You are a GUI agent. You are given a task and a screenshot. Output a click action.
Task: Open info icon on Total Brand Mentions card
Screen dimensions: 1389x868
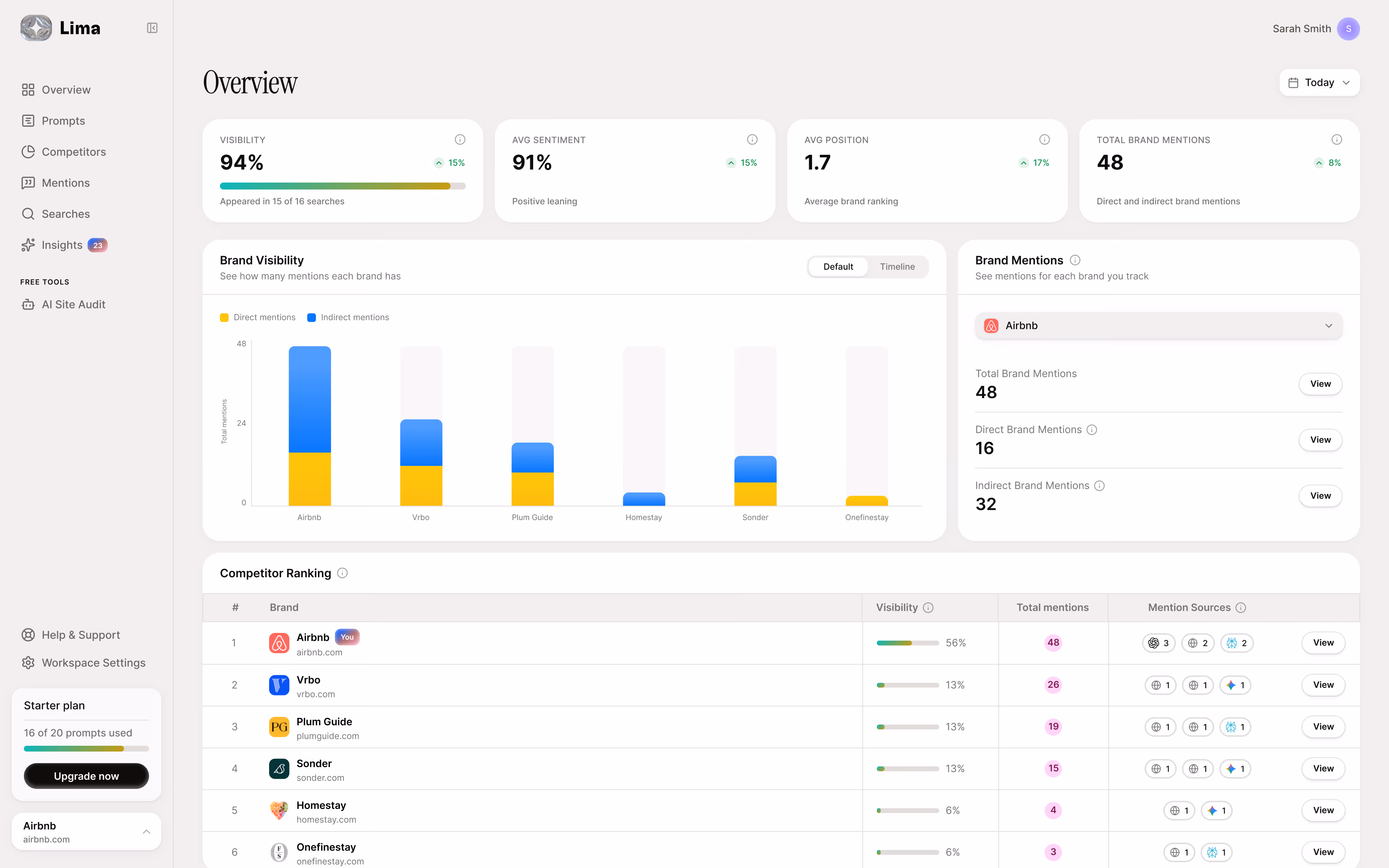coord(1336,140)
